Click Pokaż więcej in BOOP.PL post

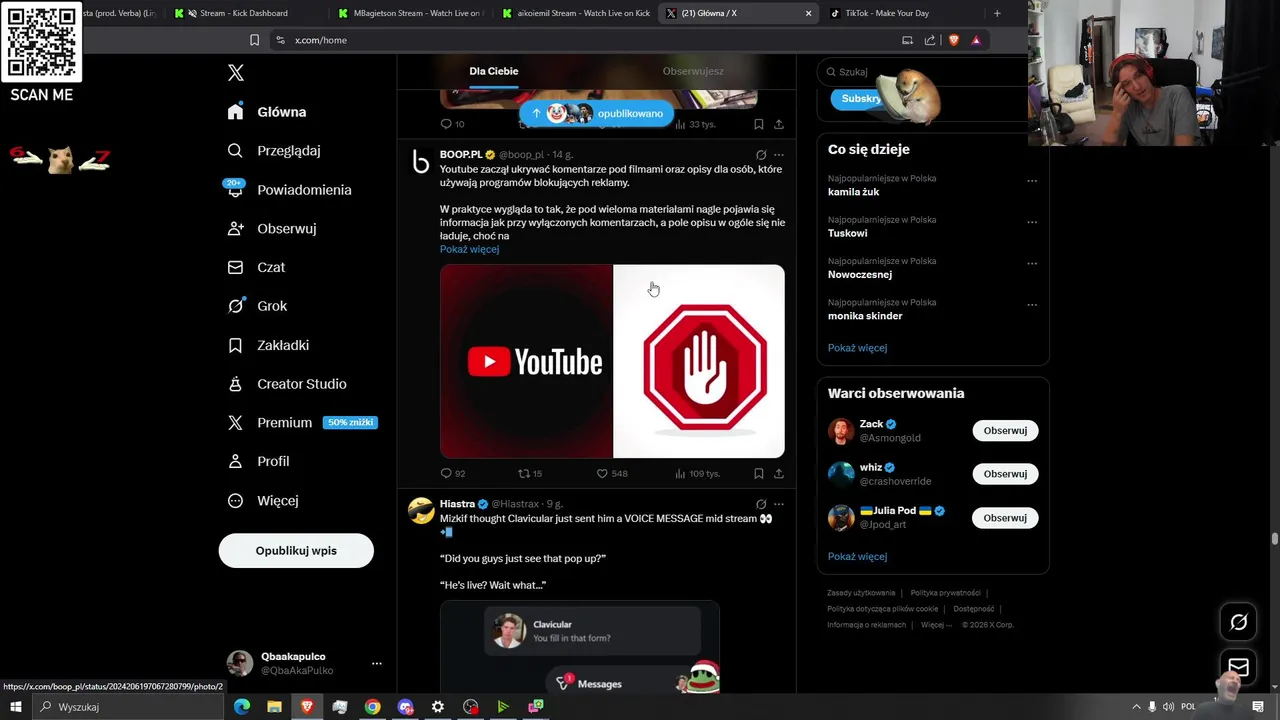click(469, 249)
